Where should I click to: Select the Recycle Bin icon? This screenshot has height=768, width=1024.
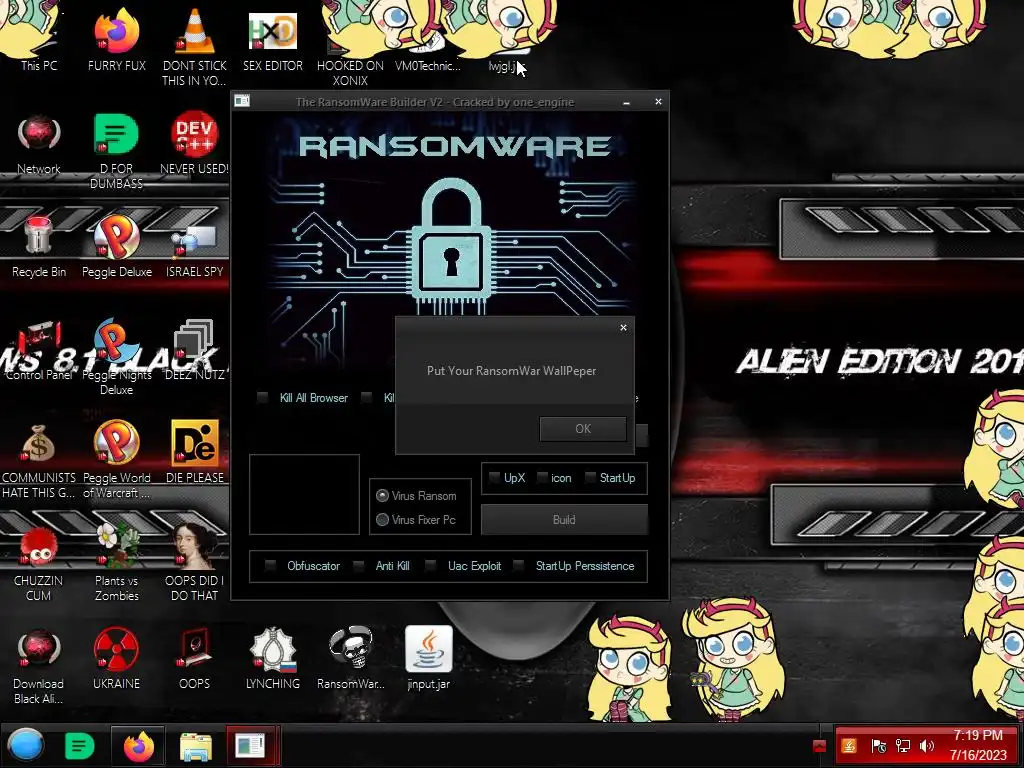tap(39, 247)
